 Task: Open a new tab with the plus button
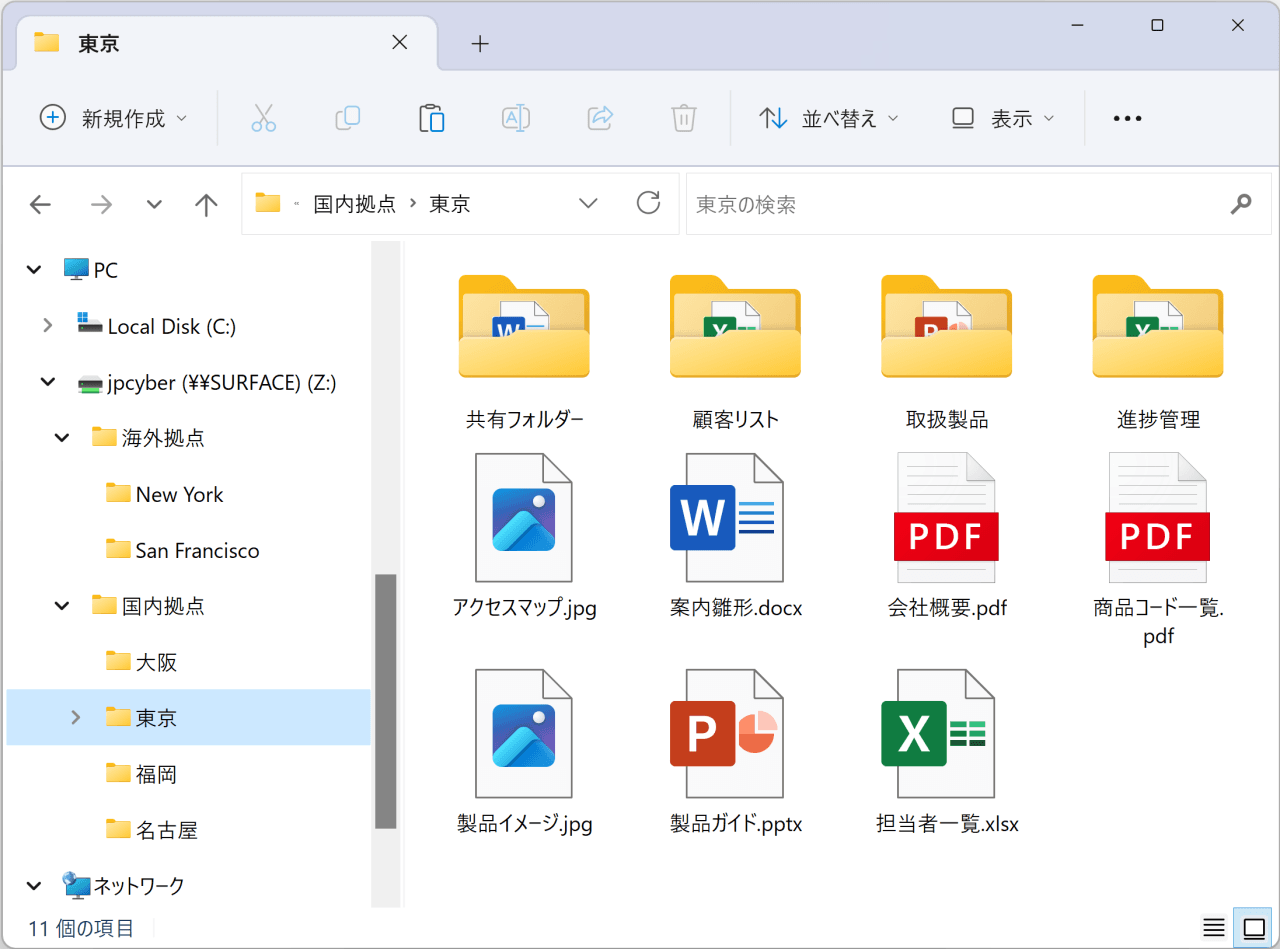(x=480, y=43)
